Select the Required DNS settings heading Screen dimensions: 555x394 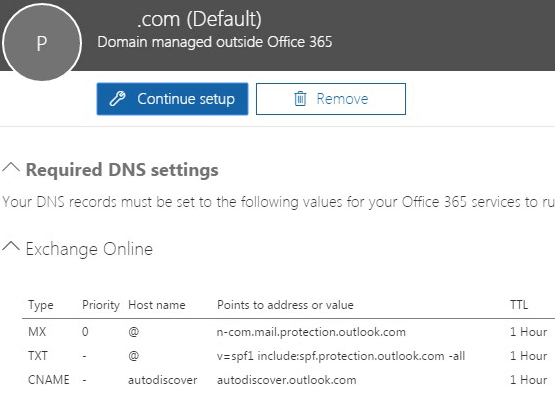click(122, 170)
